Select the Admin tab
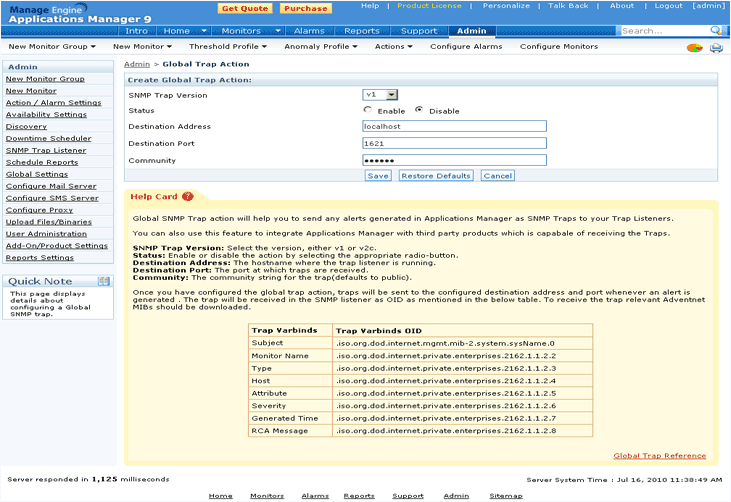 (471, 31)
